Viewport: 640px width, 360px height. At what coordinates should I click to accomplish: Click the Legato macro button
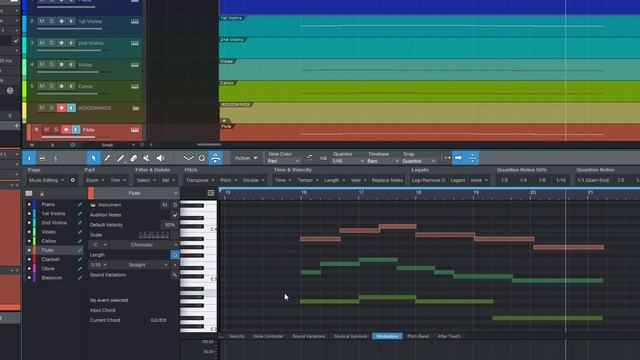458,180
